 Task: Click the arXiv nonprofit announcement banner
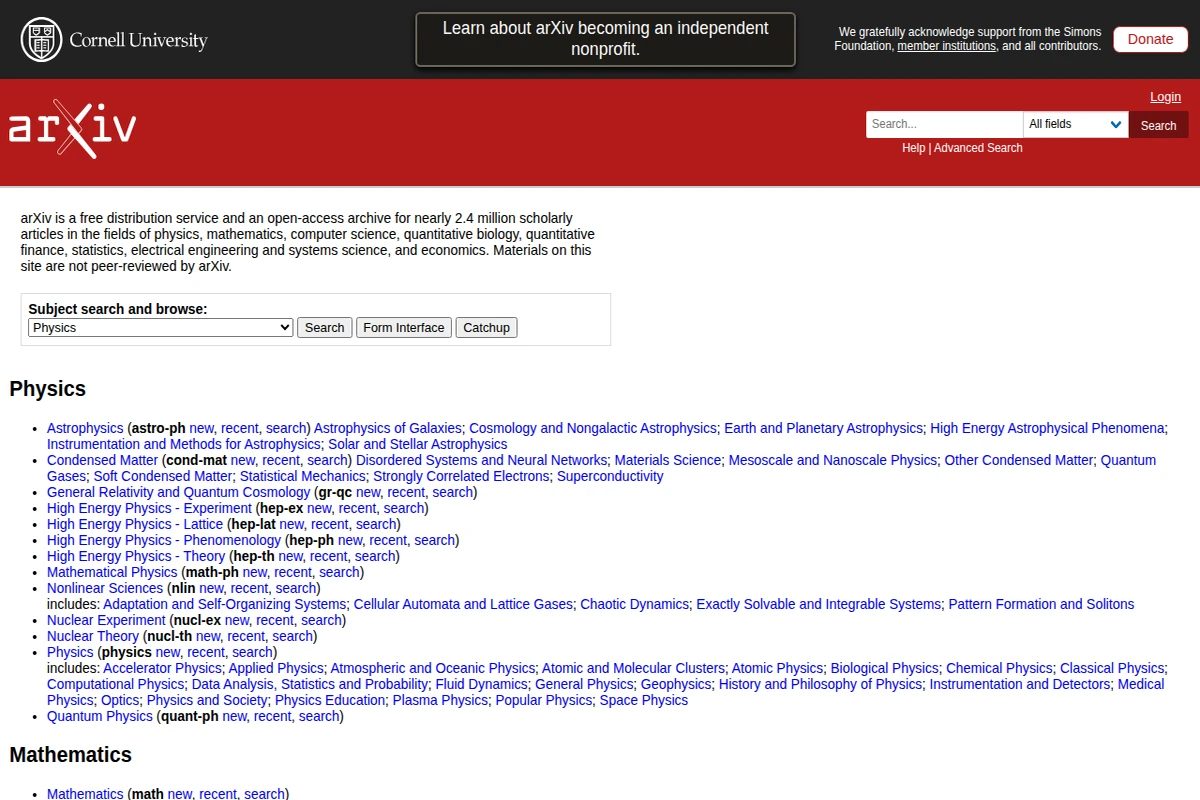(604, 39)
